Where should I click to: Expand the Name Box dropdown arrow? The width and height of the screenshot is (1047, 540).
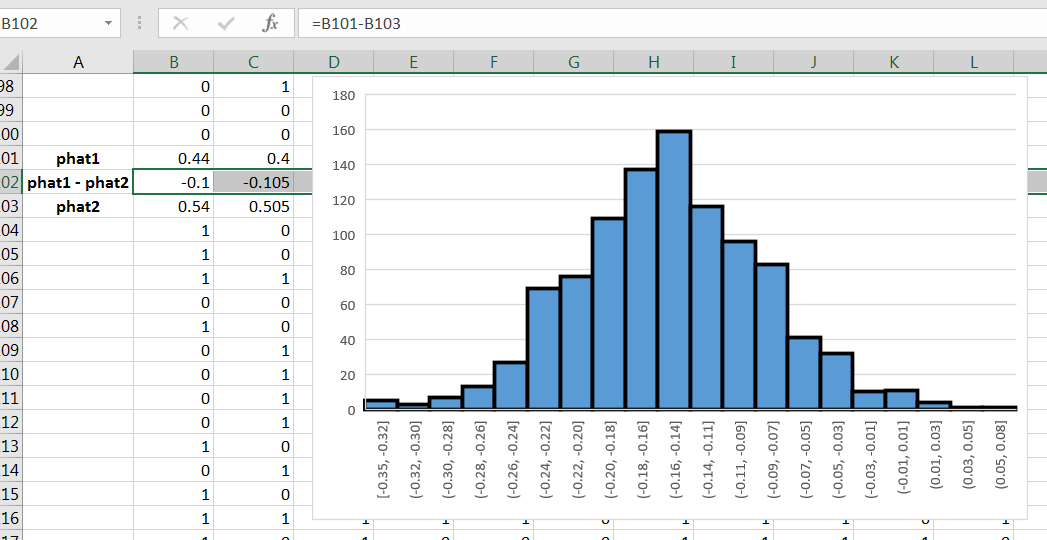107,23
